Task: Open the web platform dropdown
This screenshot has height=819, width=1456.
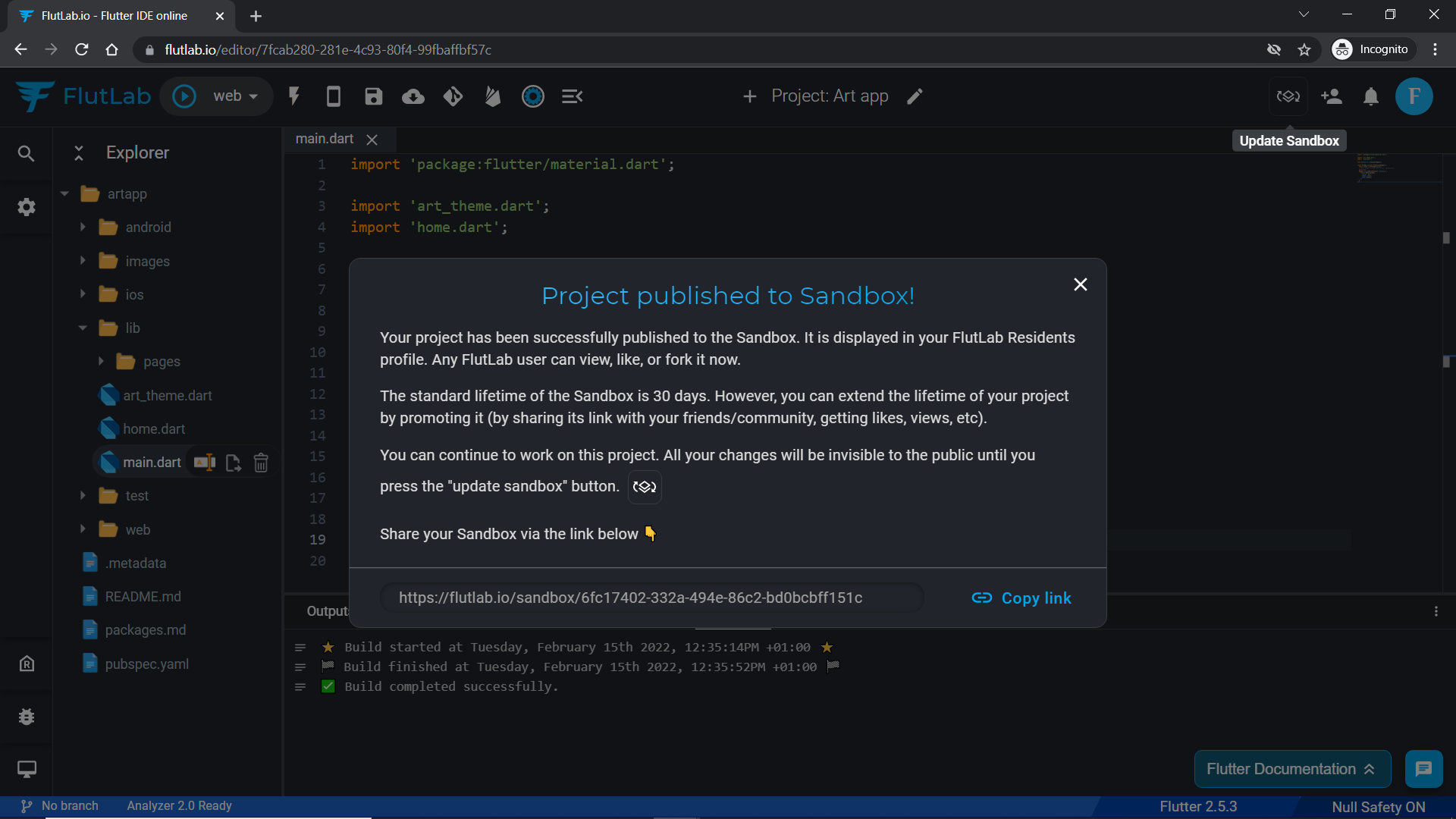Action: 236,96
